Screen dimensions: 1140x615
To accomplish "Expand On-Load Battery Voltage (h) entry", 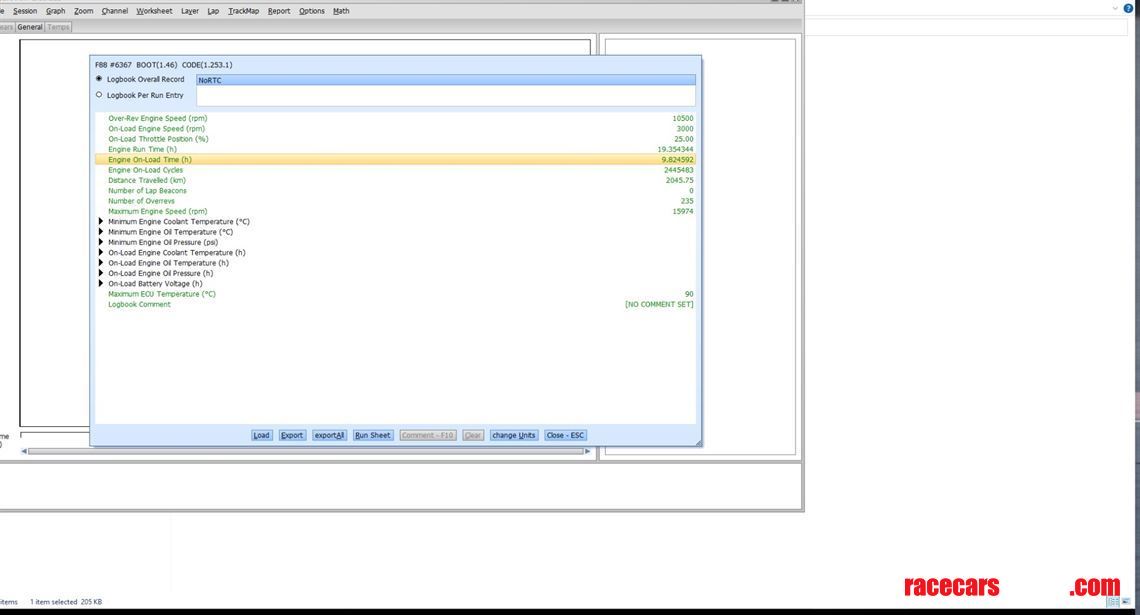I will pos(101,284).
